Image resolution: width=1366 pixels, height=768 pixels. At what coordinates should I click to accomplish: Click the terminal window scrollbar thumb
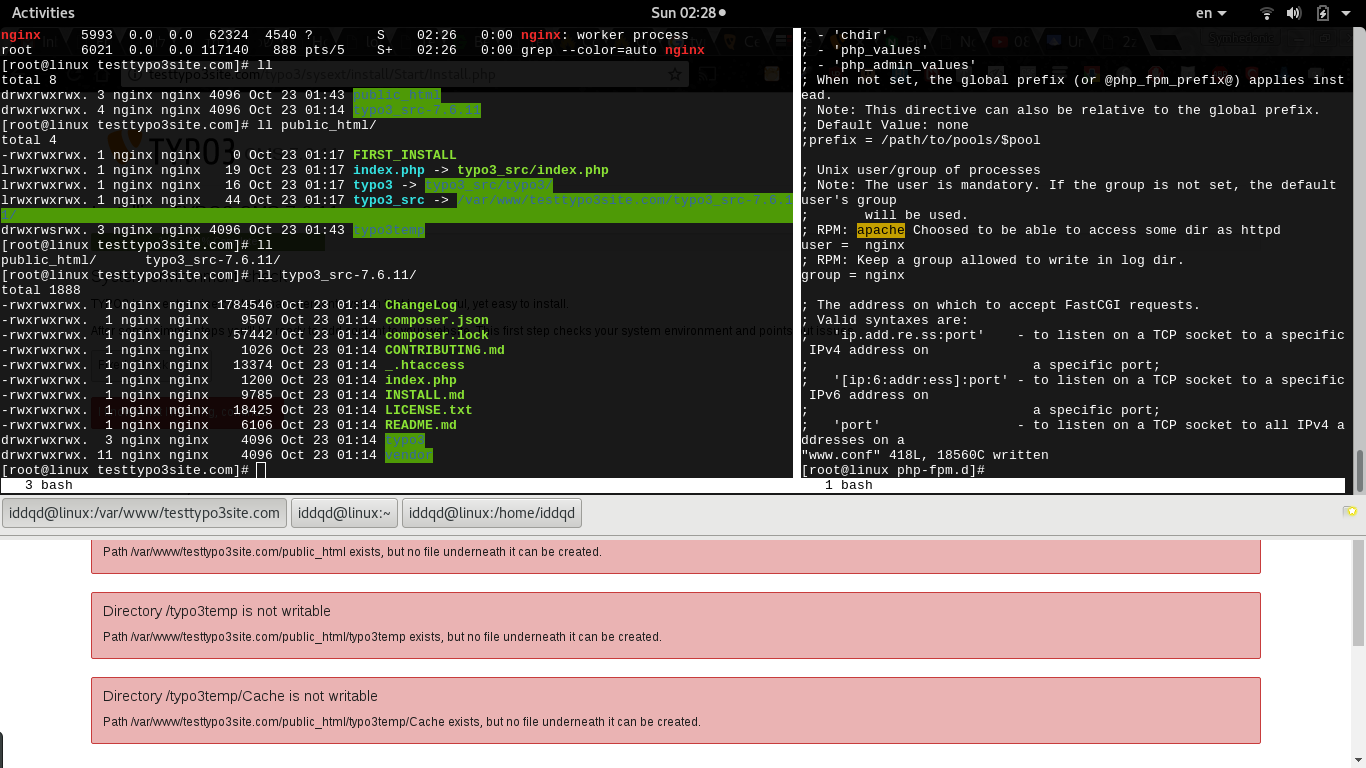[1359, 469]
